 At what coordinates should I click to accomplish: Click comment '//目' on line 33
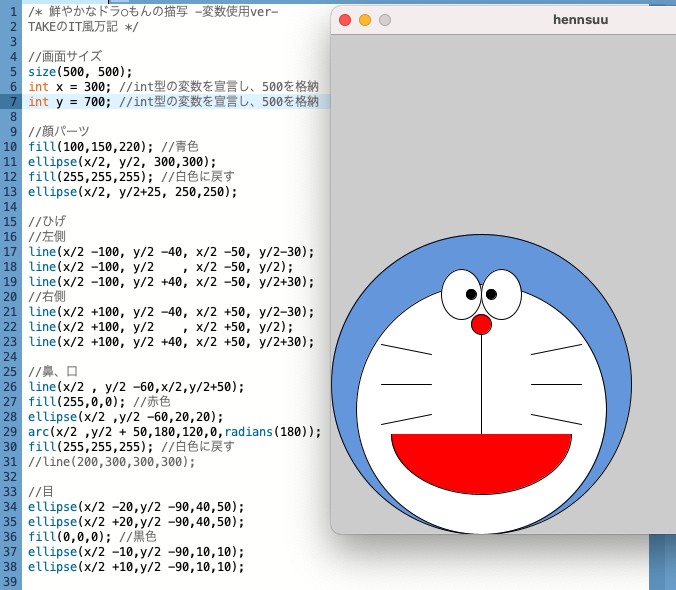tap(41, 492)
